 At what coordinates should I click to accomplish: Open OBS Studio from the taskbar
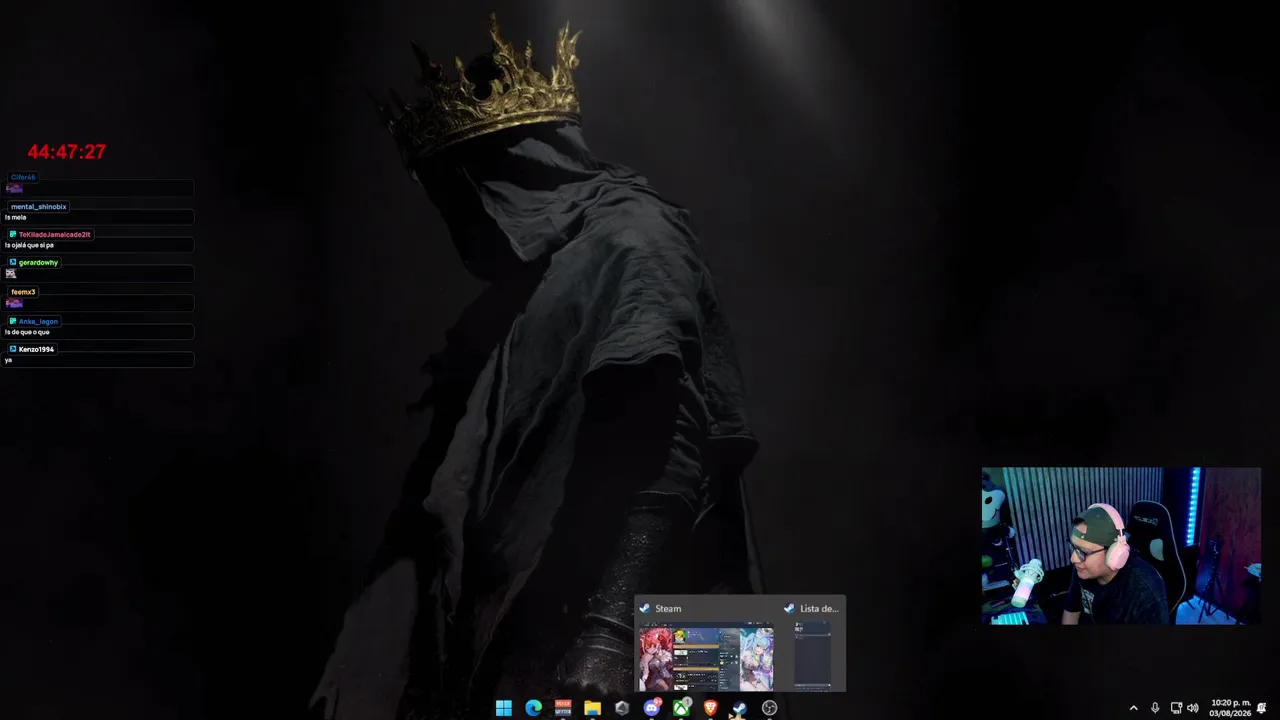pos(770,708)
